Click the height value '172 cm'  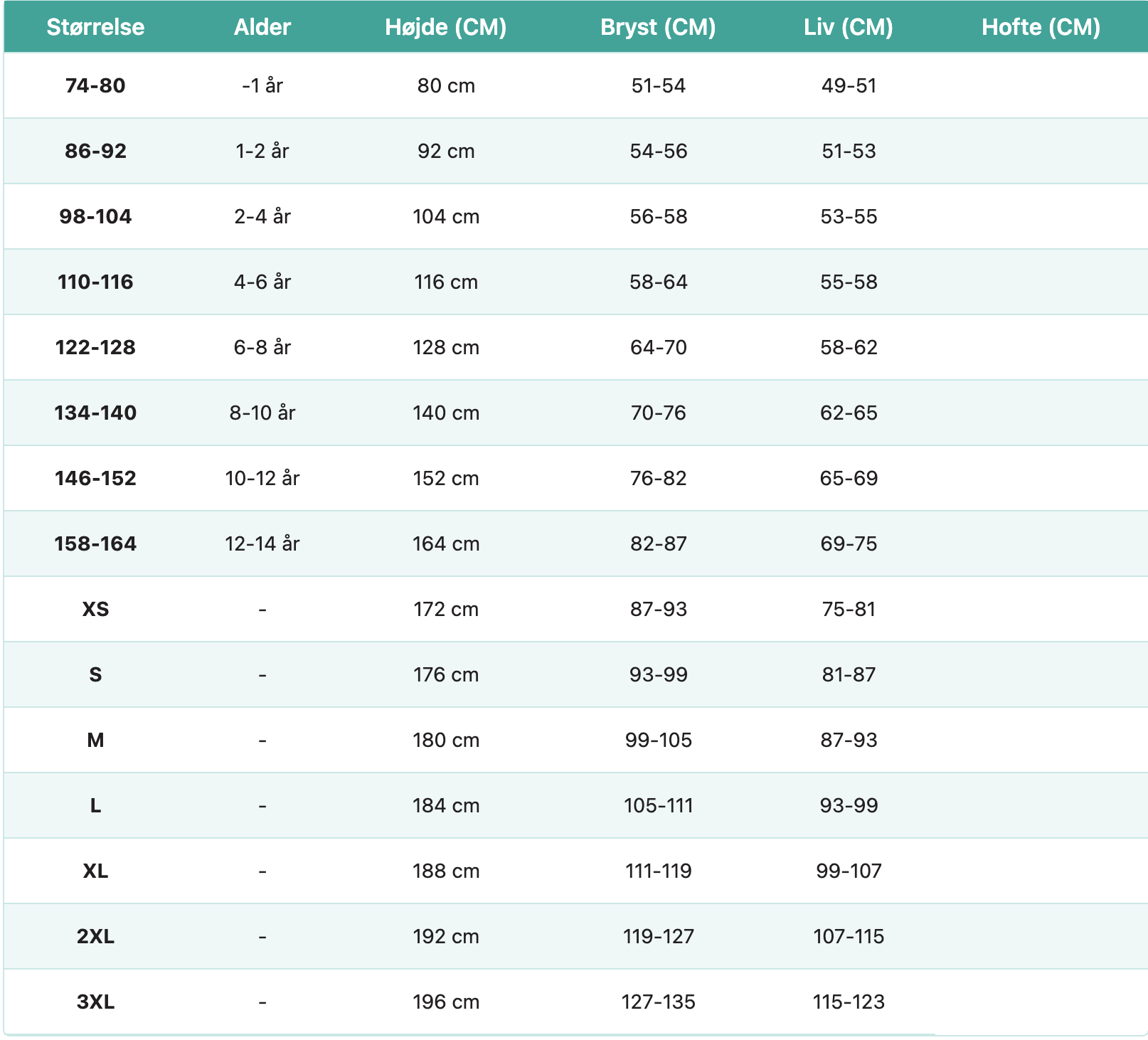point(446,609)
